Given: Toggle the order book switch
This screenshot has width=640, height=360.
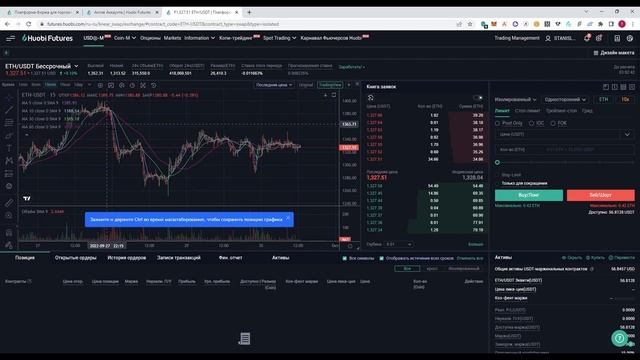Looking at the screenshot, I should [478, 98].
